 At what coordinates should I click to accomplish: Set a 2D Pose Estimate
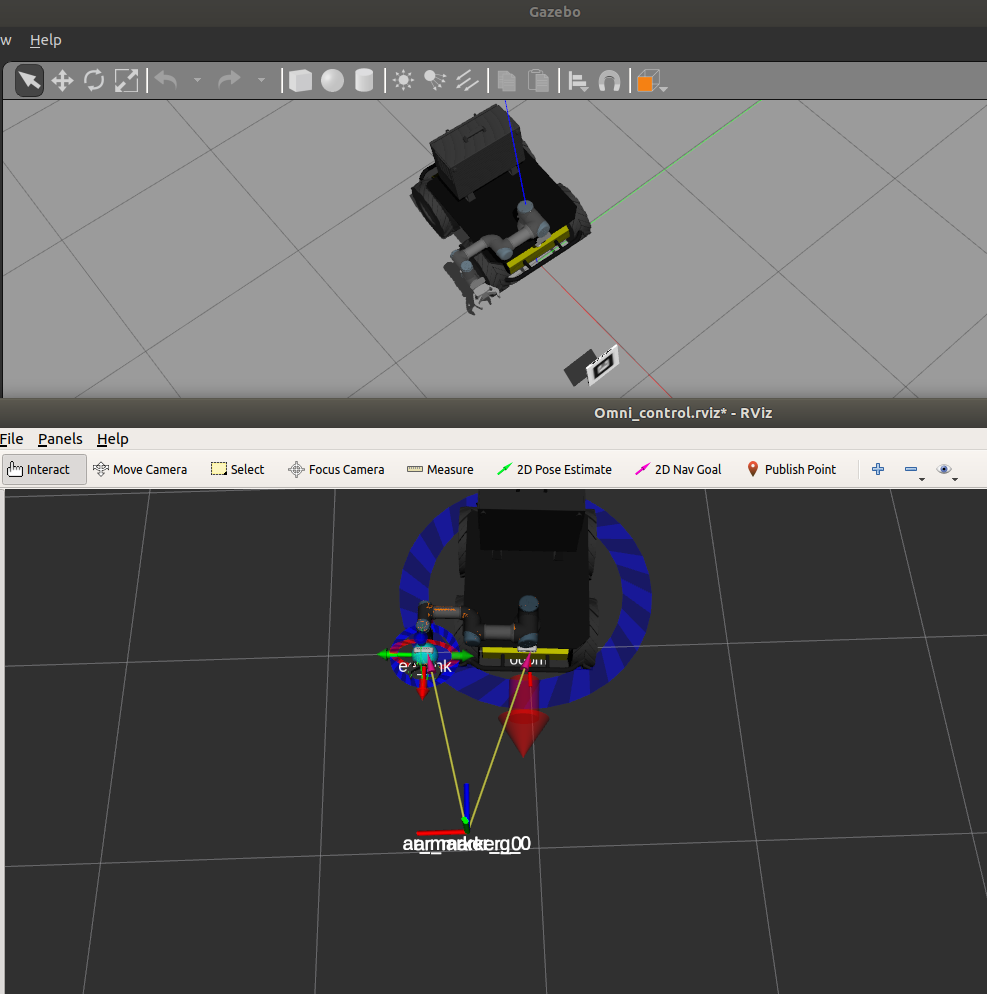click(x=555, y=469)
